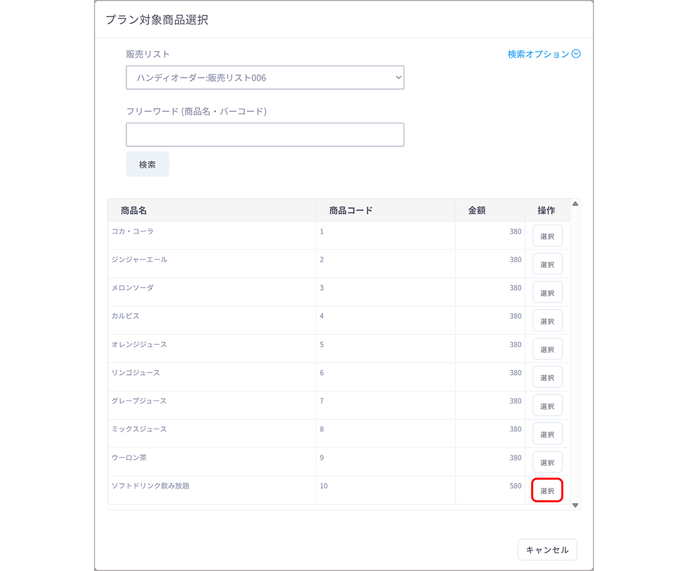Select ジンジャーエール with its 選択 button
The height and width of the screenshot is (571, 688).
(547, 264)
